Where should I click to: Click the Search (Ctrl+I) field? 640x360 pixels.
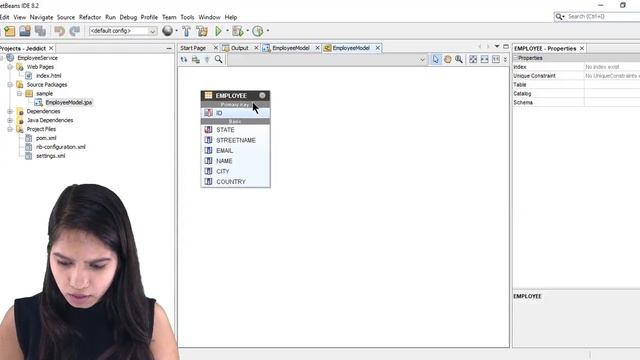pyautogui.click(x=597, y=16)
